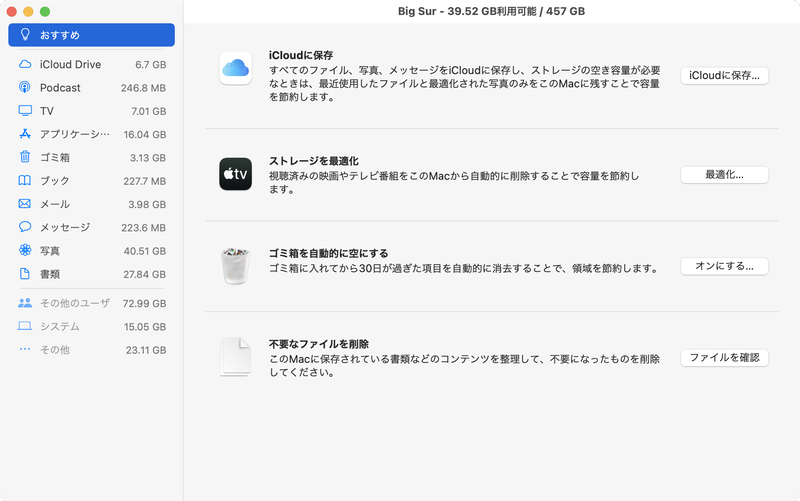Select the TV sidebar label

click(x=46, y=111)
